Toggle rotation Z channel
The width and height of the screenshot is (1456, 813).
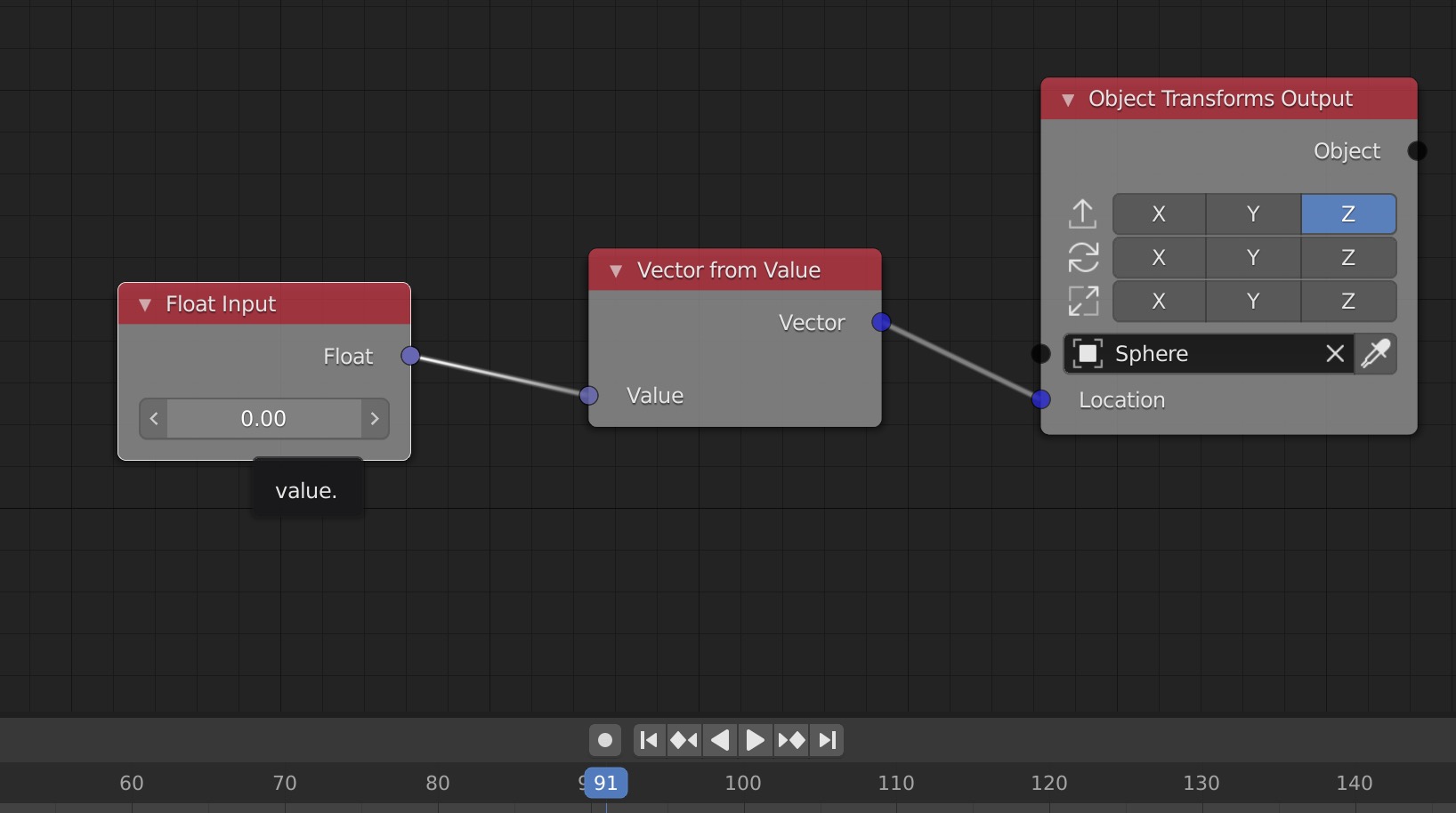(x=1348, y=258)
